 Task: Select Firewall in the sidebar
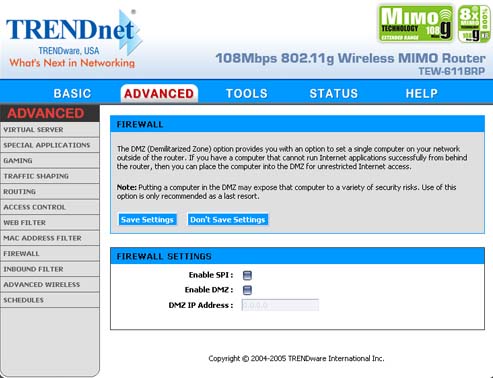[50, 254]
